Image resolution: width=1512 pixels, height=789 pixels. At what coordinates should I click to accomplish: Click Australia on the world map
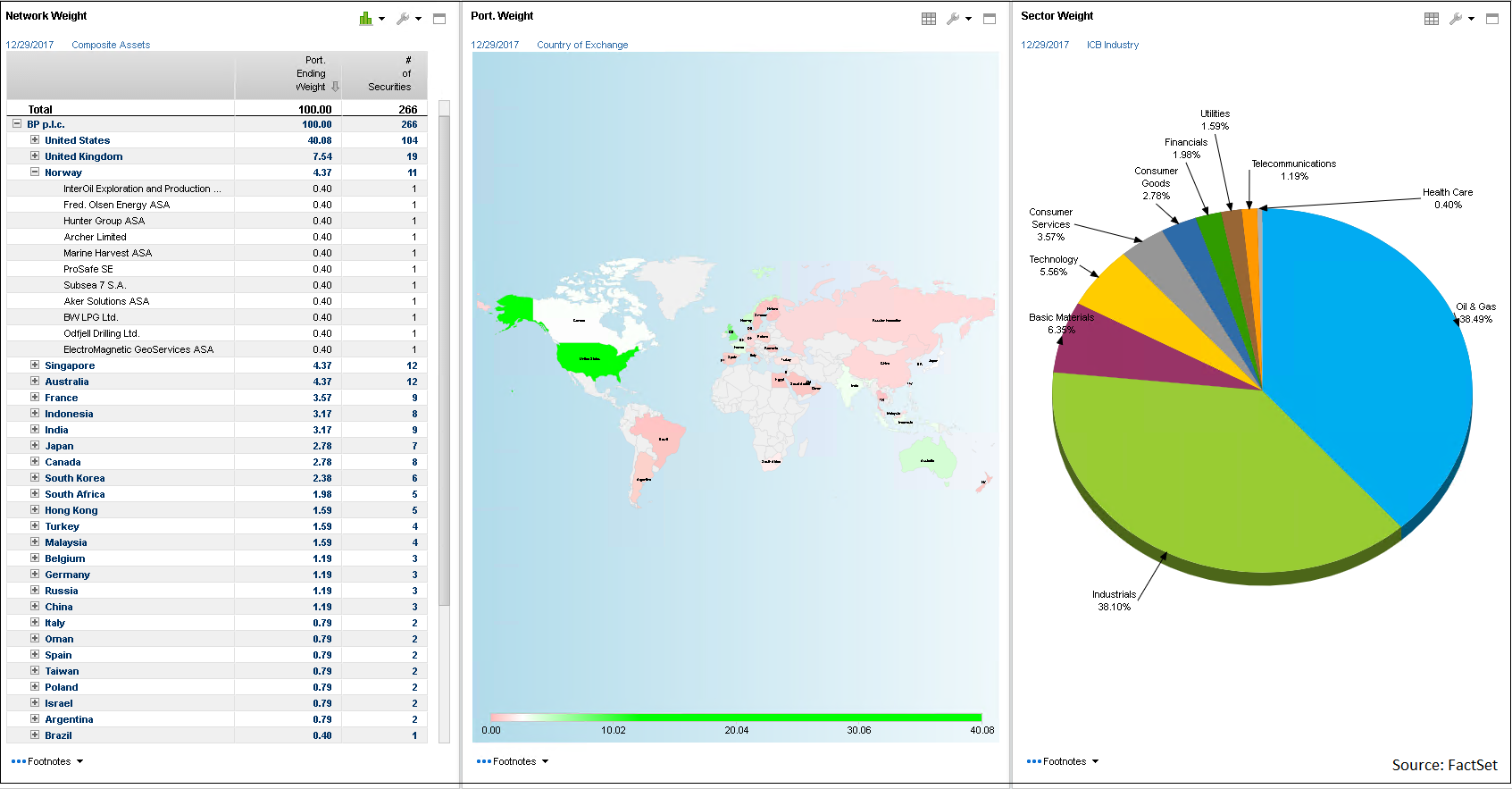[x=929, y=458]
